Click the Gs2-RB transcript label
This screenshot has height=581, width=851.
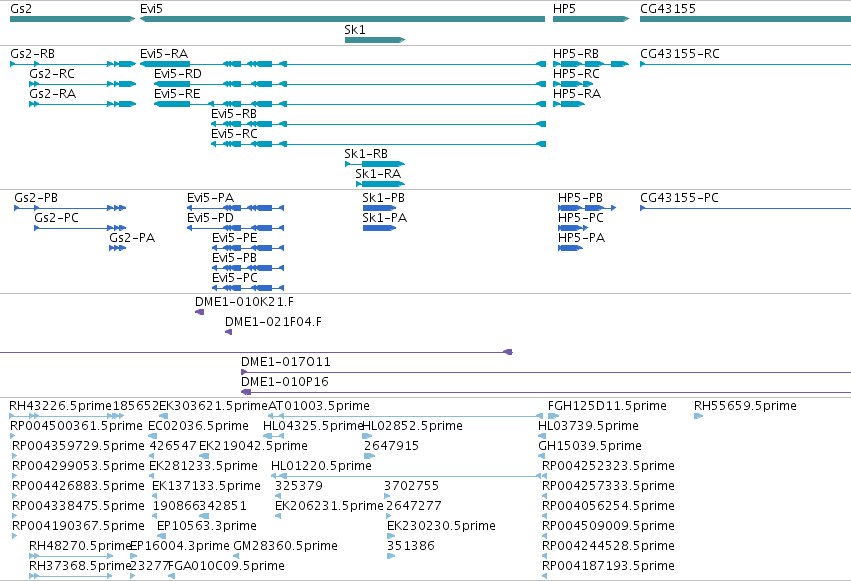point(33,54)
